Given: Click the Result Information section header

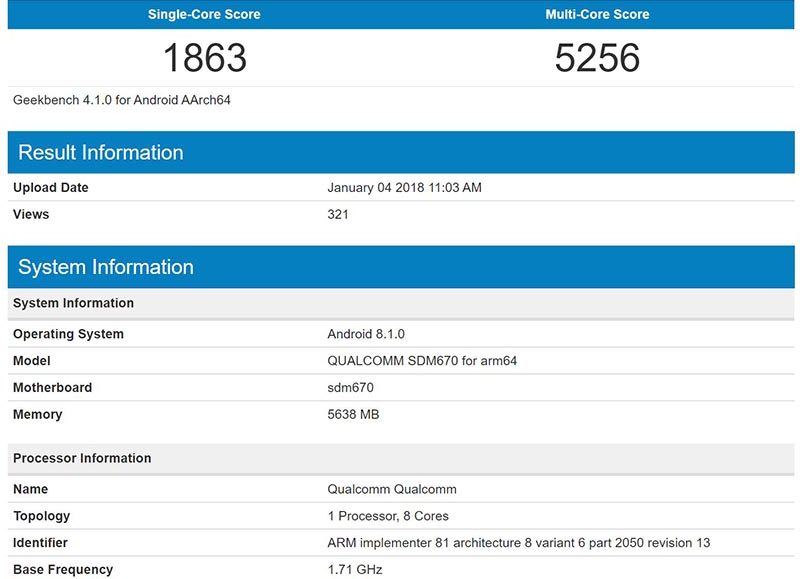Looking at the screenshot, I should (x=401, y=153).
